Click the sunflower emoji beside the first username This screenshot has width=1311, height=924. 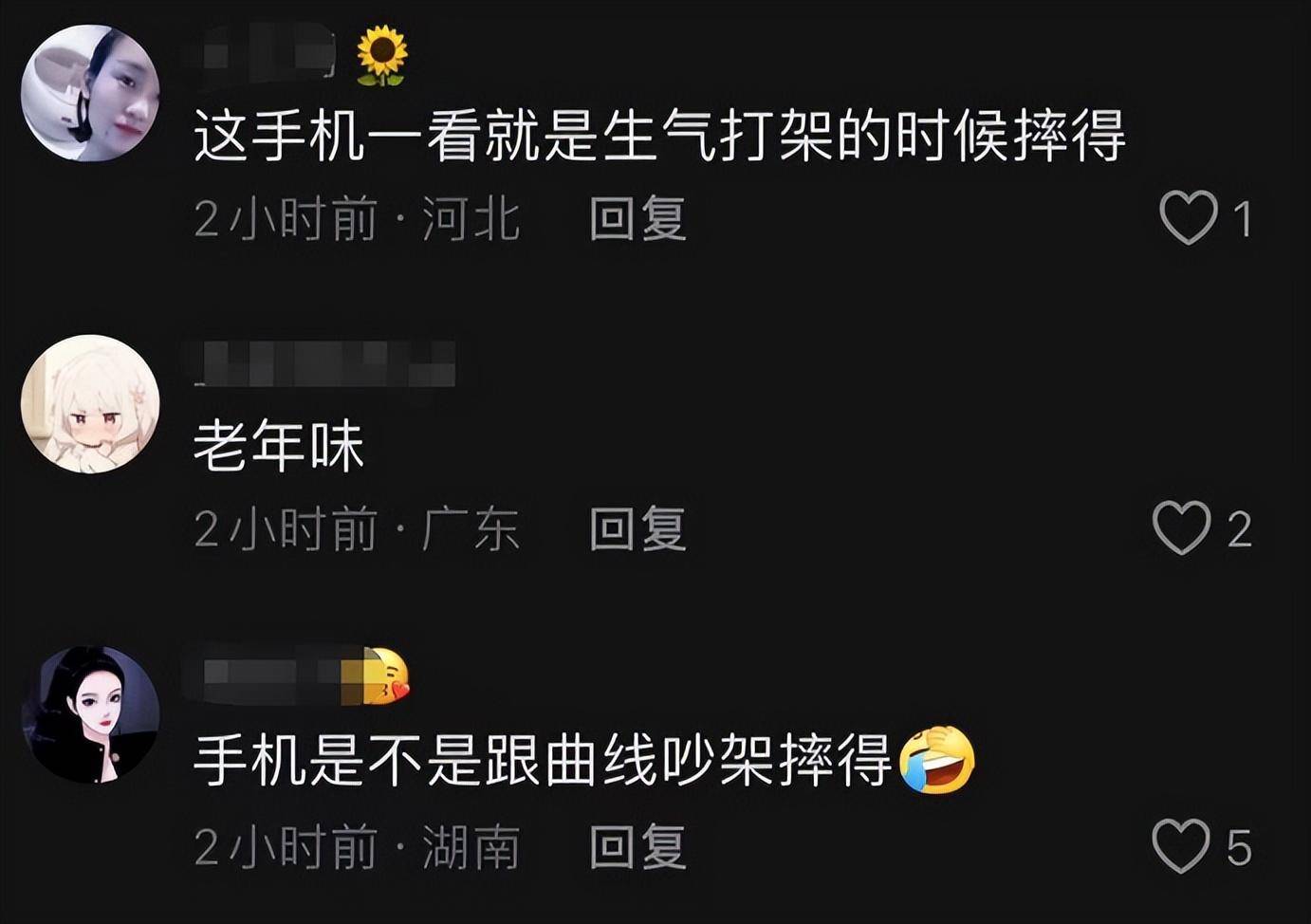[382, 55]
